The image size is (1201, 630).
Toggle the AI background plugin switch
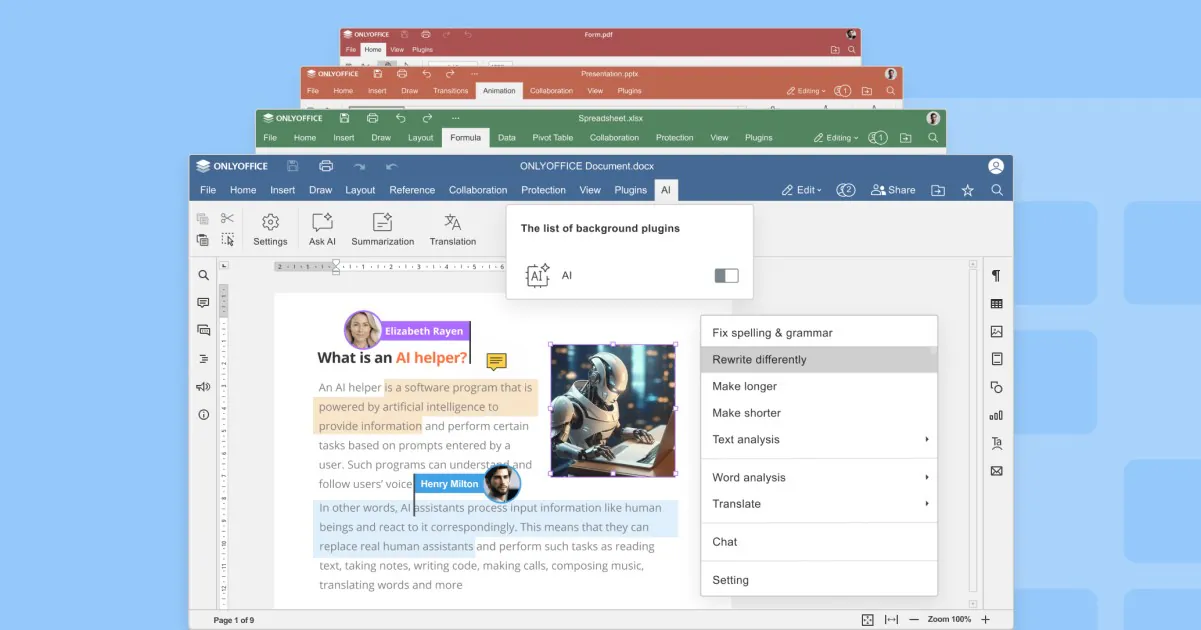(x=726, y=276)
